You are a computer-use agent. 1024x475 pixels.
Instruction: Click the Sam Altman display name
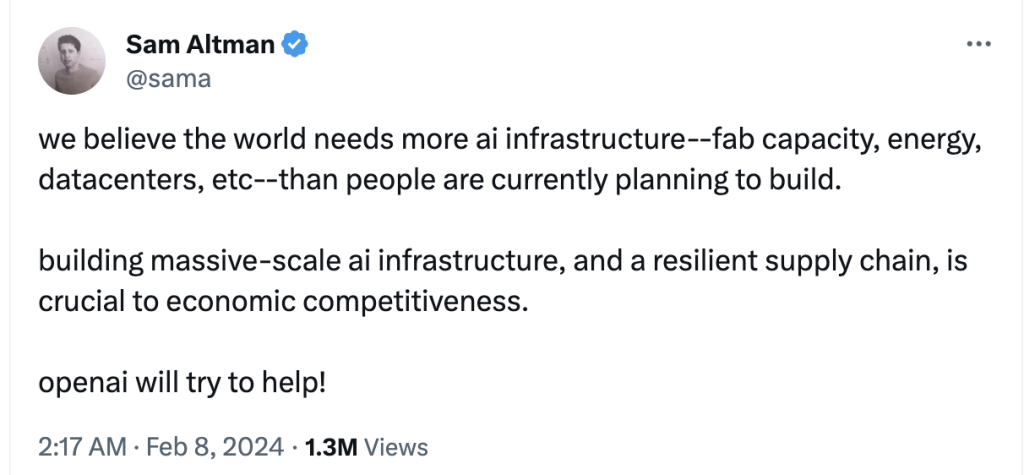point(201,44)
